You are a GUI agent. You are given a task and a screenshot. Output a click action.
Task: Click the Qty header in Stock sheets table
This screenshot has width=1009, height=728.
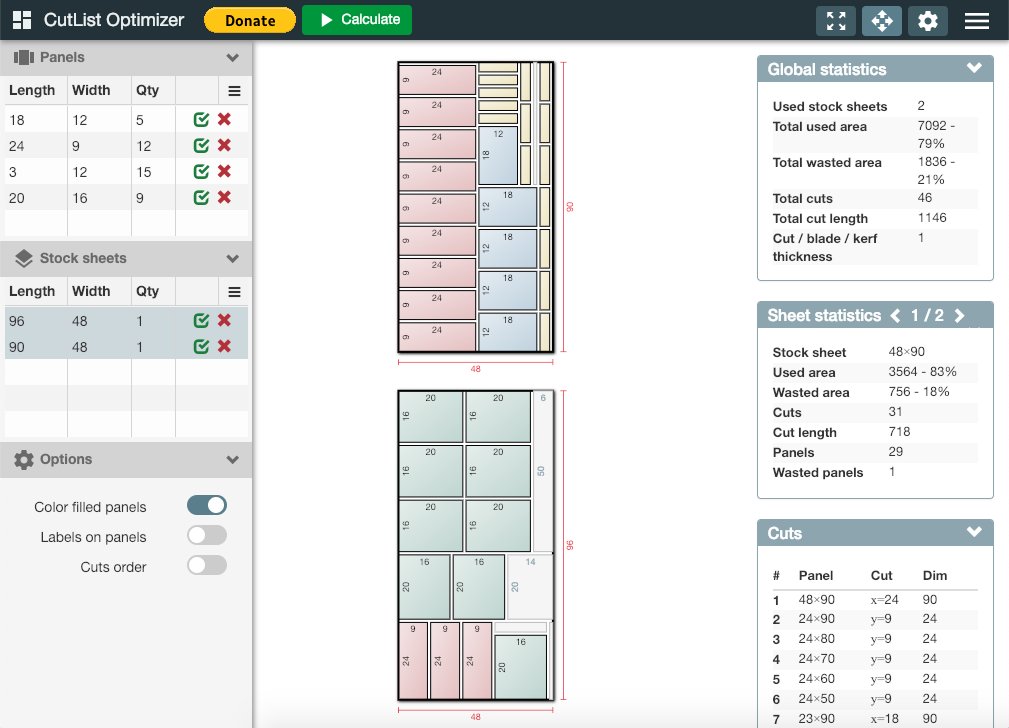(147, 291)
